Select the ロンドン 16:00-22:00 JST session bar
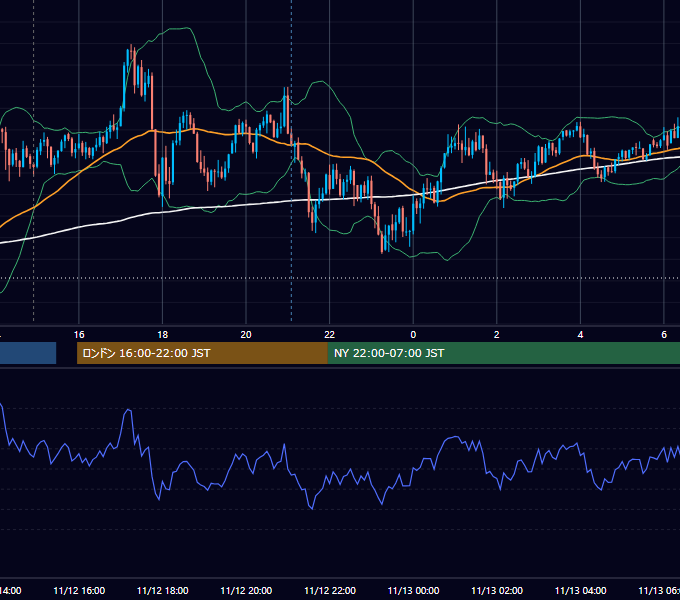 point(202,353)
